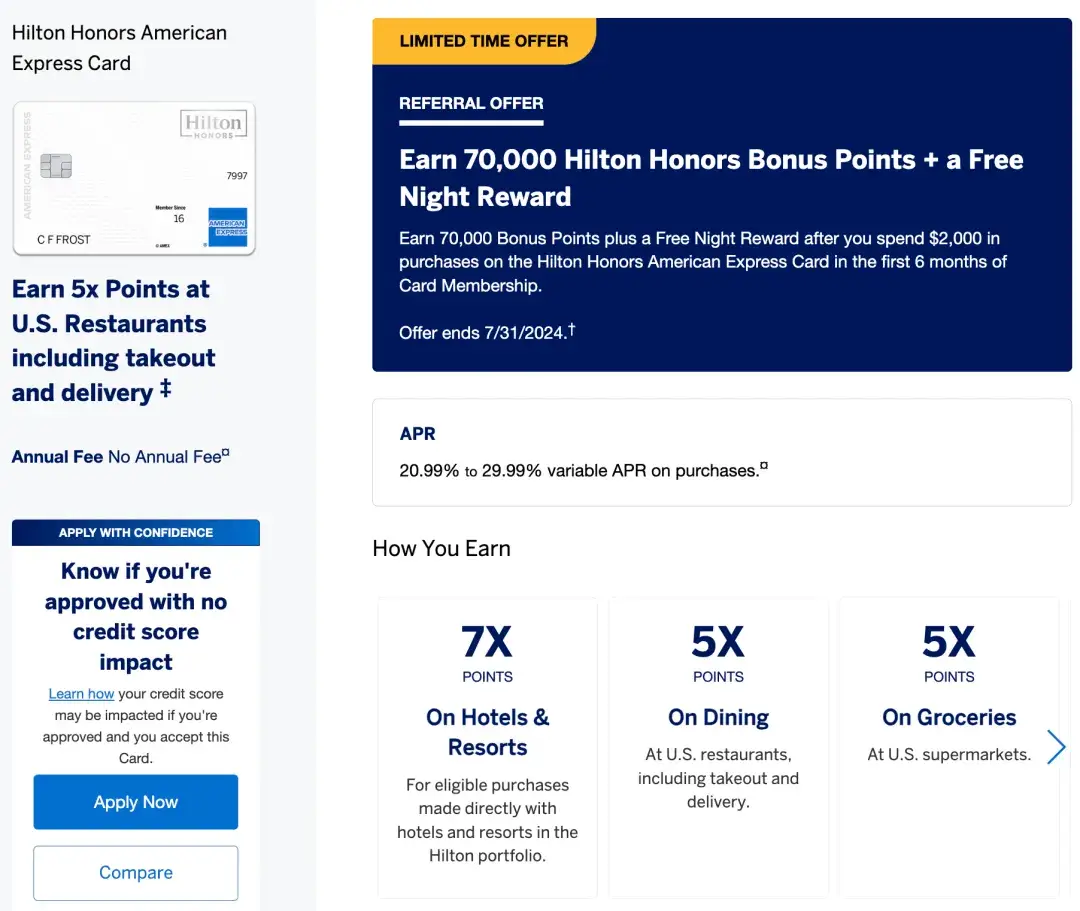Click the Hilton Honors credit card thumbnail
Image resolution: width=1080 pixels, height=911 pixels.
point(134,179)
